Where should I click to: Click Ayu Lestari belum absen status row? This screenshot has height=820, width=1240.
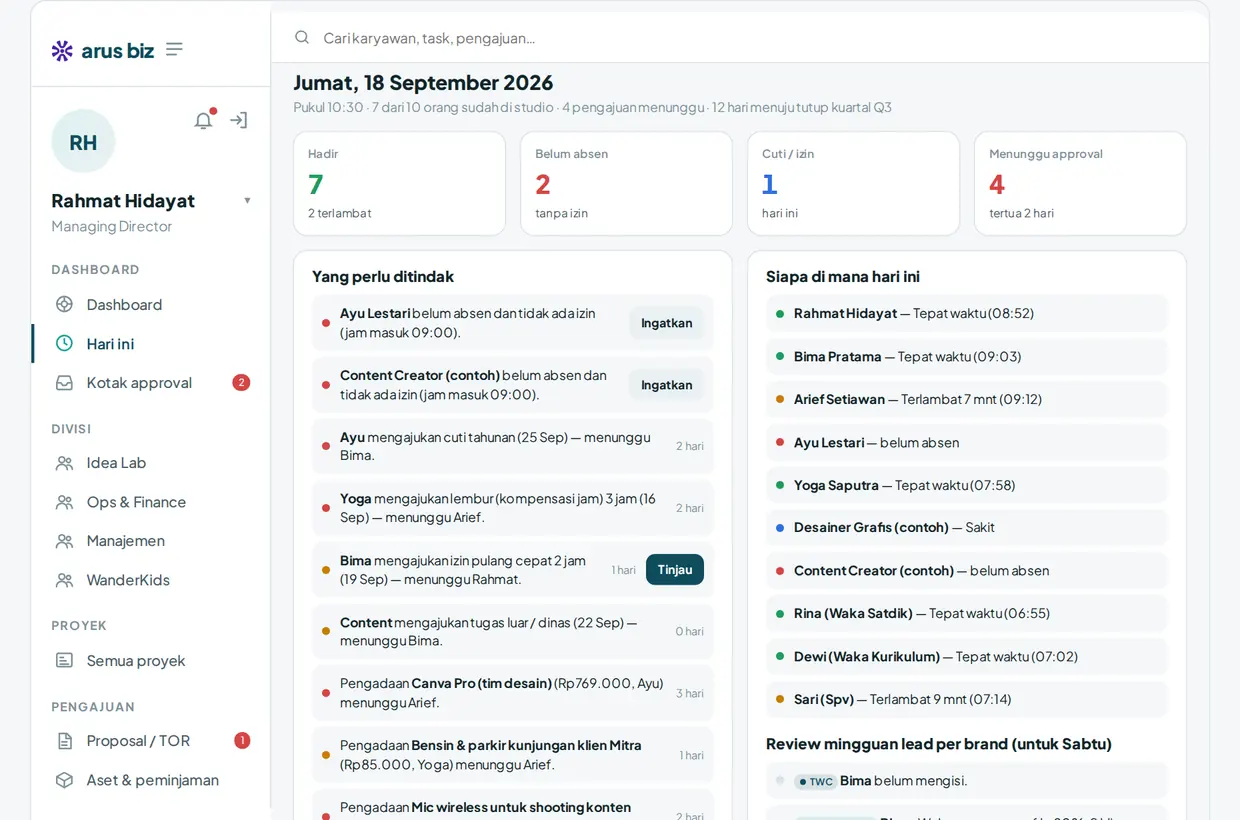966,442
